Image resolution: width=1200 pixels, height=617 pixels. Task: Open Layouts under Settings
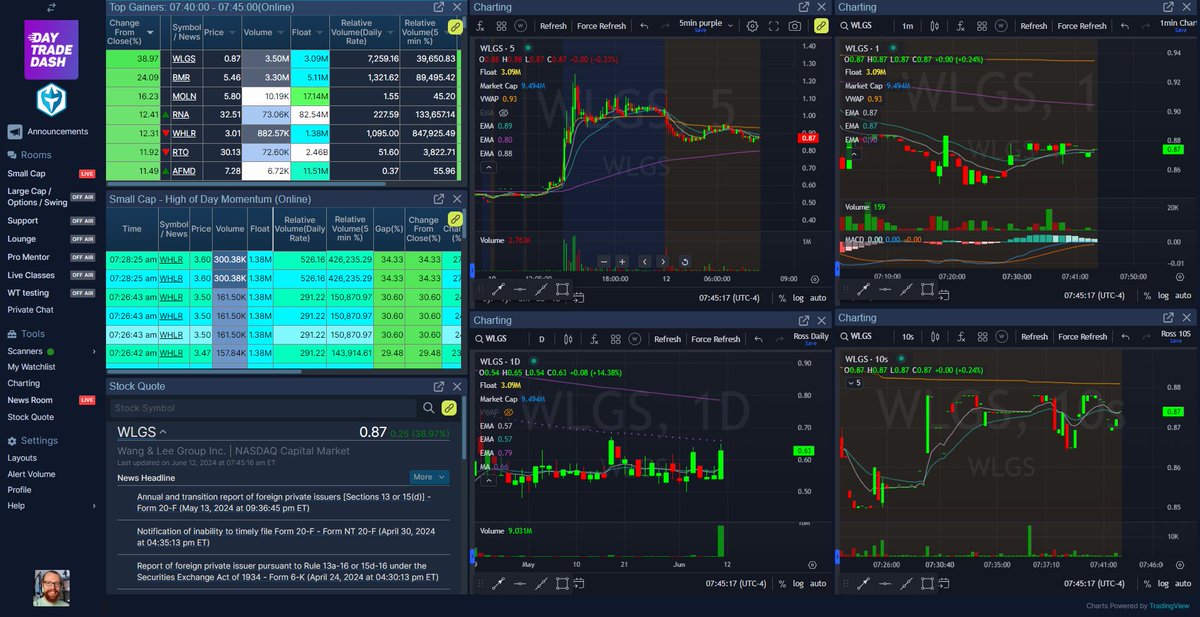(x=23, y=458)
